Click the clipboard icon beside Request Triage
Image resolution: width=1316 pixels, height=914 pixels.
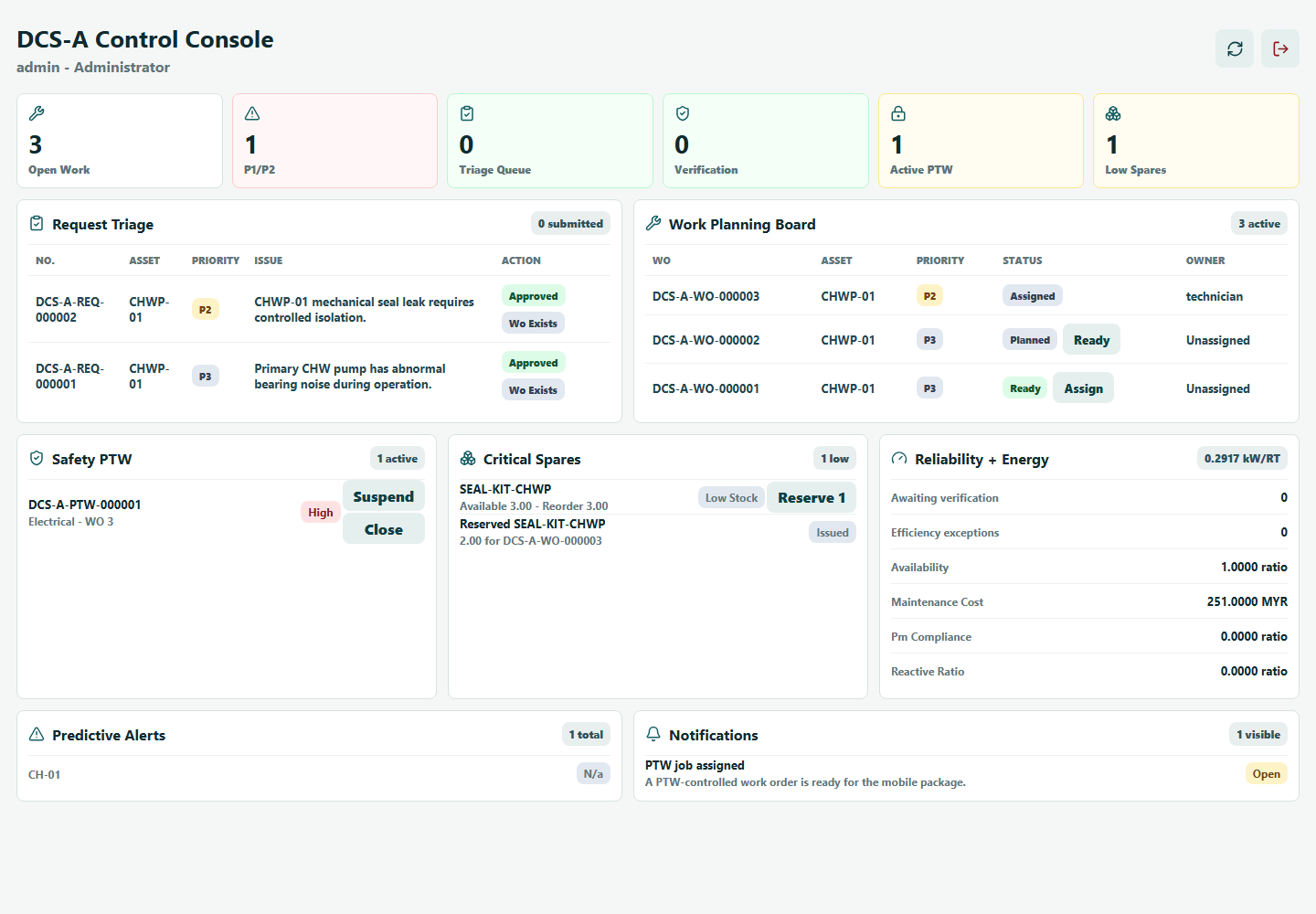point(37,224)
